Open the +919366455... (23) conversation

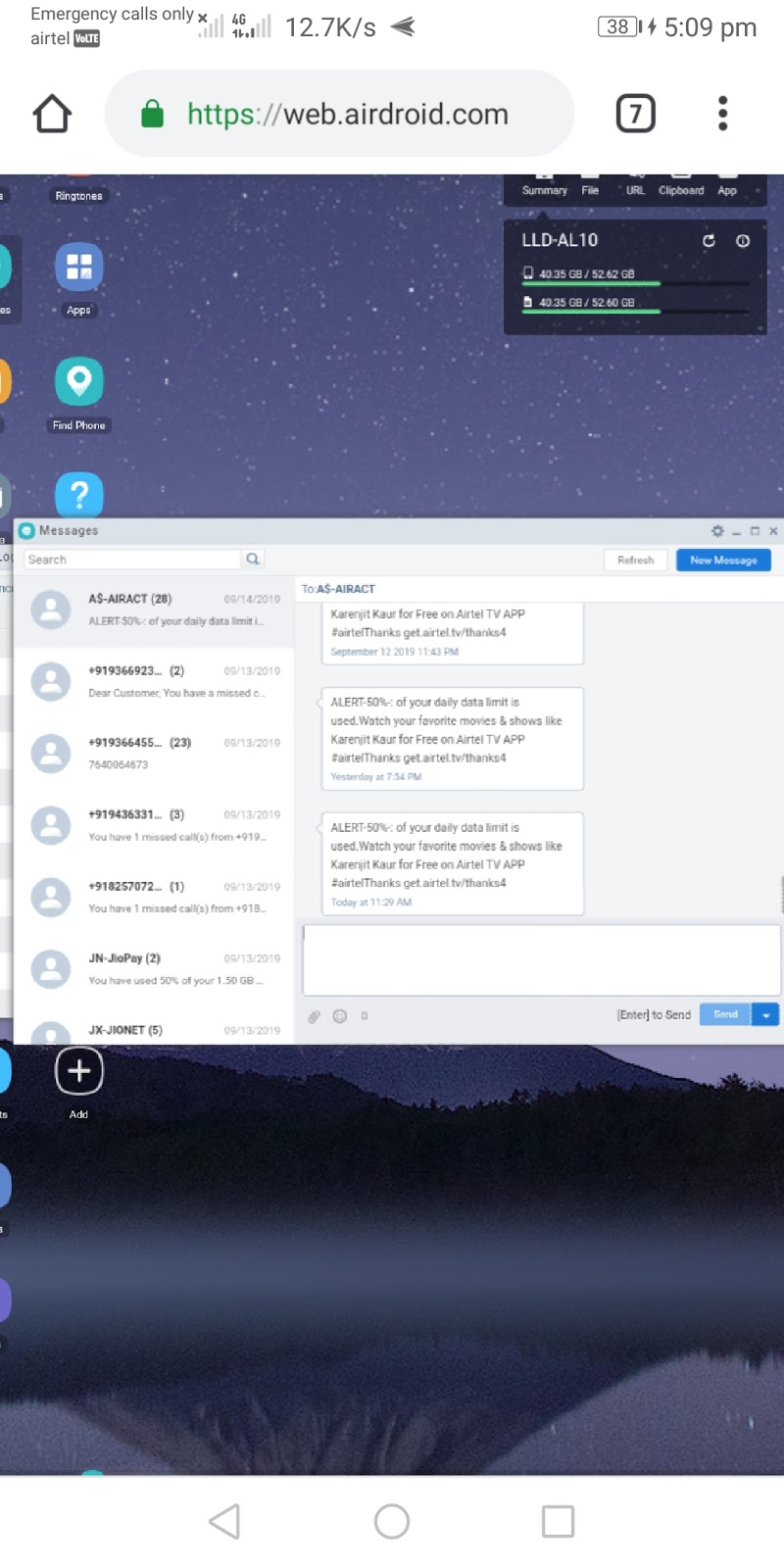tap(154, 754)
